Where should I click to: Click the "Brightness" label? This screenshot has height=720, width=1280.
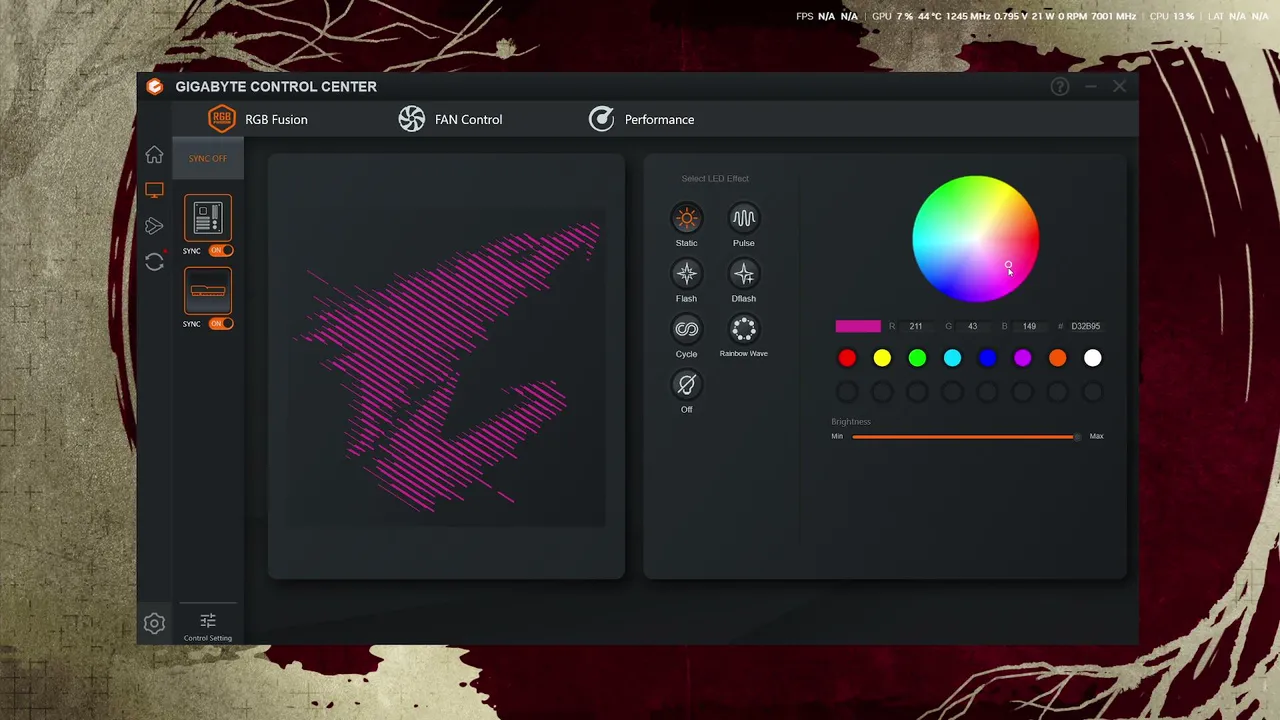tap(851, 422)
